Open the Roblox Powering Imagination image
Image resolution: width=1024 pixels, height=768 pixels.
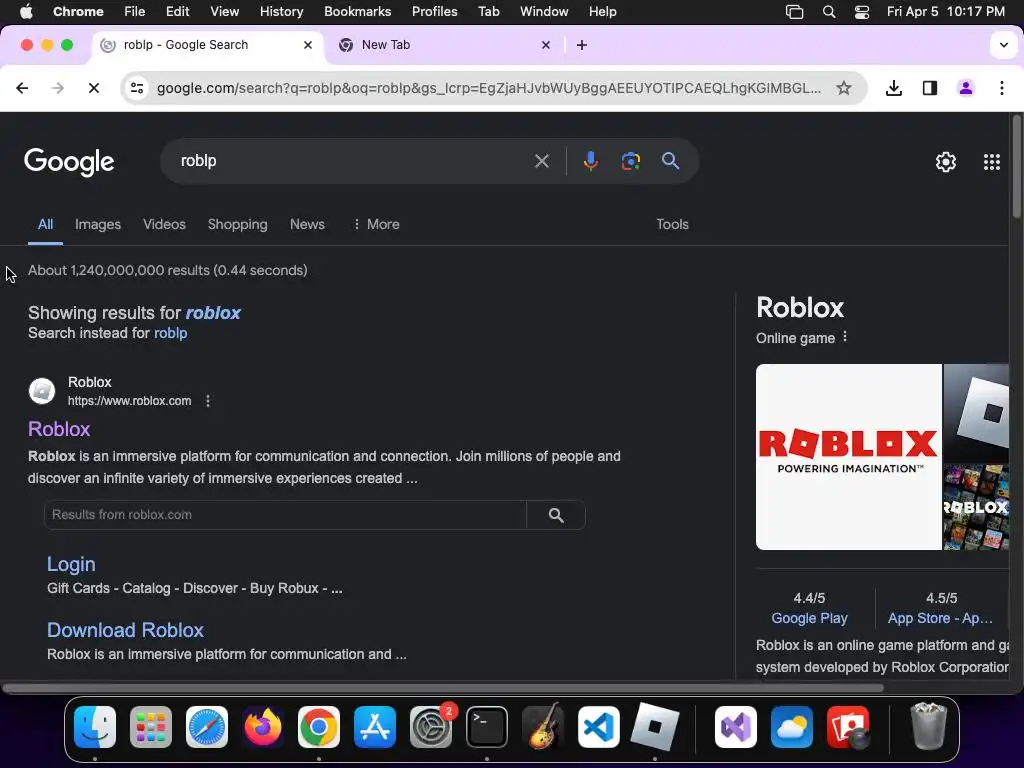848,456
